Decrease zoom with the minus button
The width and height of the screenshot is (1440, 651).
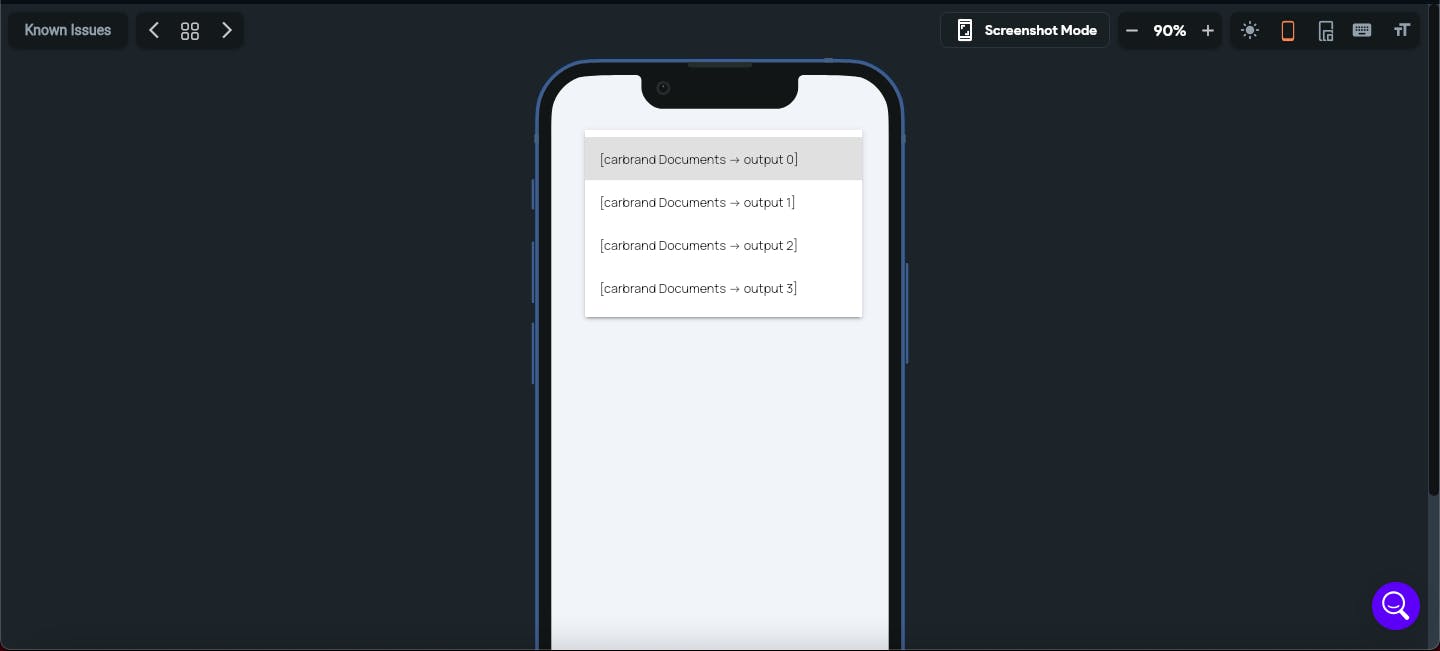(1132, 30)
